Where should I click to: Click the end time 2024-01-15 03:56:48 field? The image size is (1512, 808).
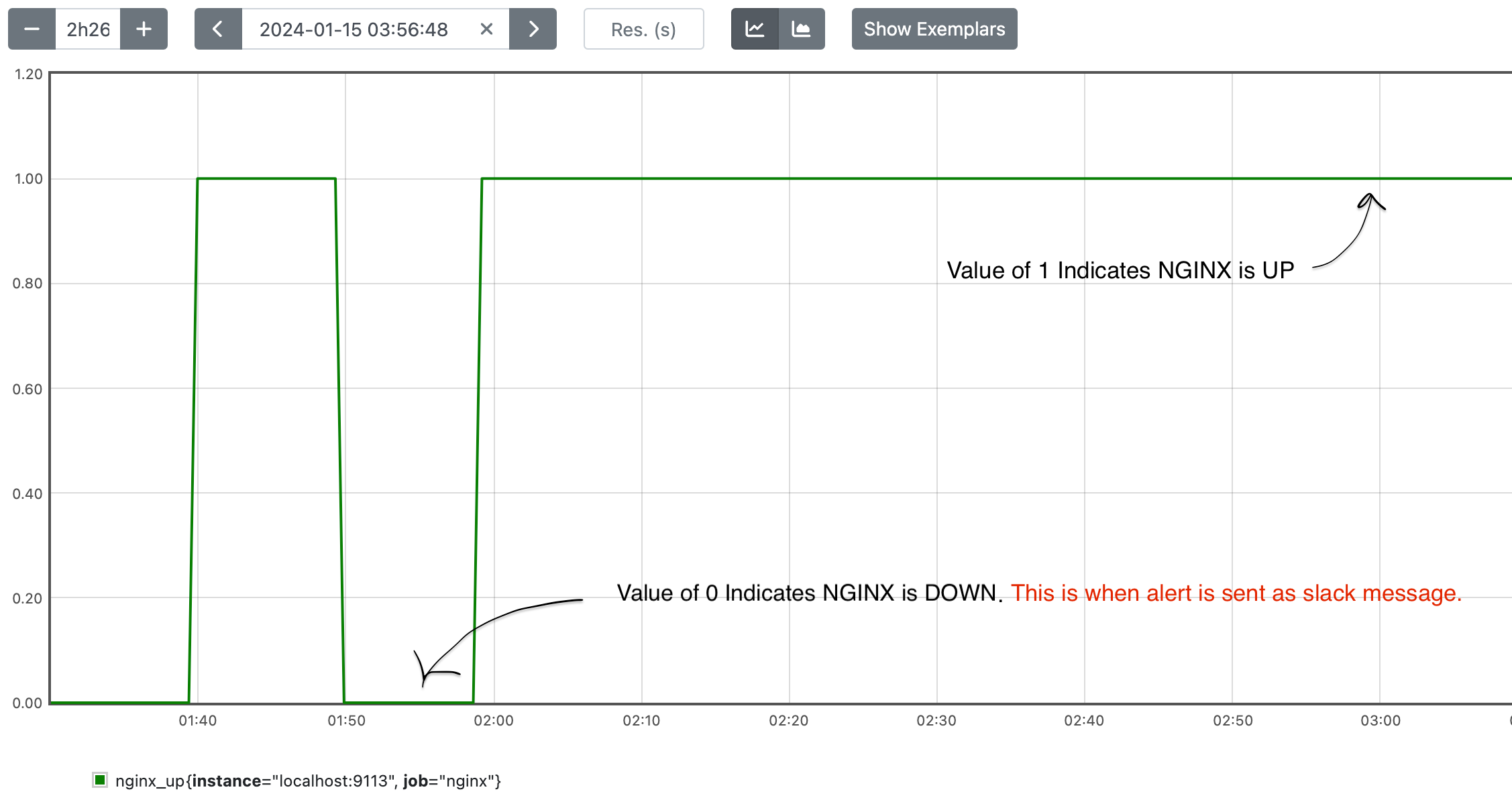(x=354, y=29)
